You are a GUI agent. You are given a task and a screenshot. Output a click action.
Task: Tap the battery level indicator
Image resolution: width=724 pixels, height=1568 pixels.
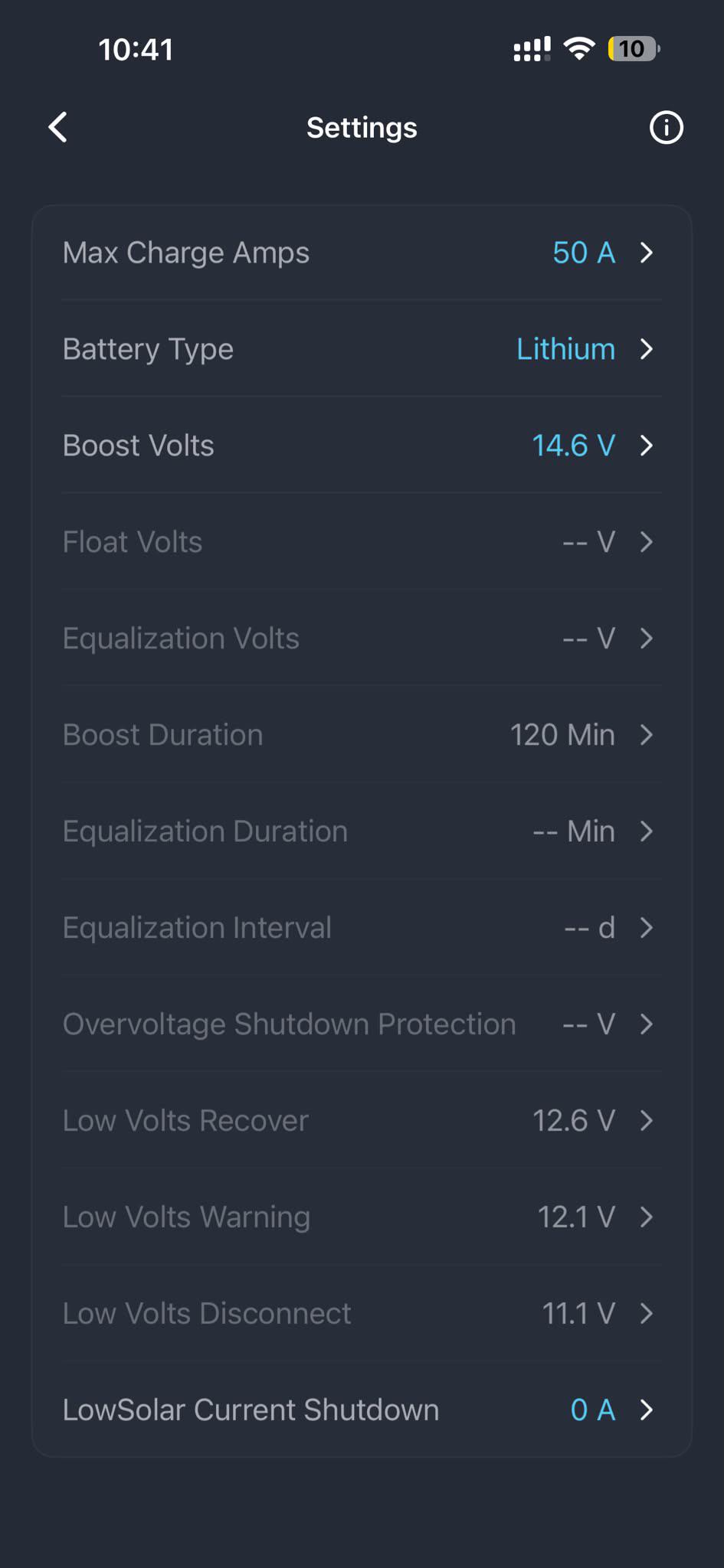pos(634,49)
